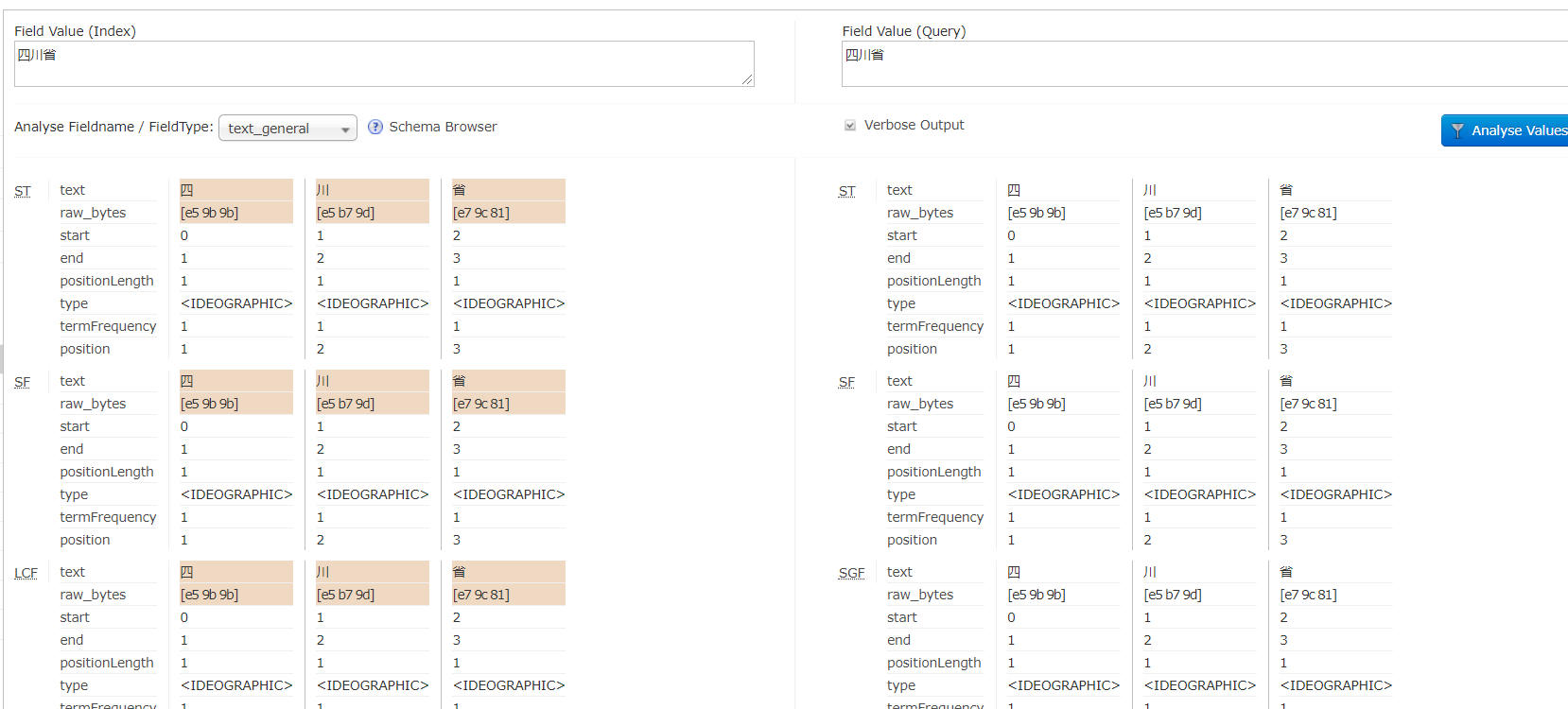Click the index ST start row label

coord(75,235)
